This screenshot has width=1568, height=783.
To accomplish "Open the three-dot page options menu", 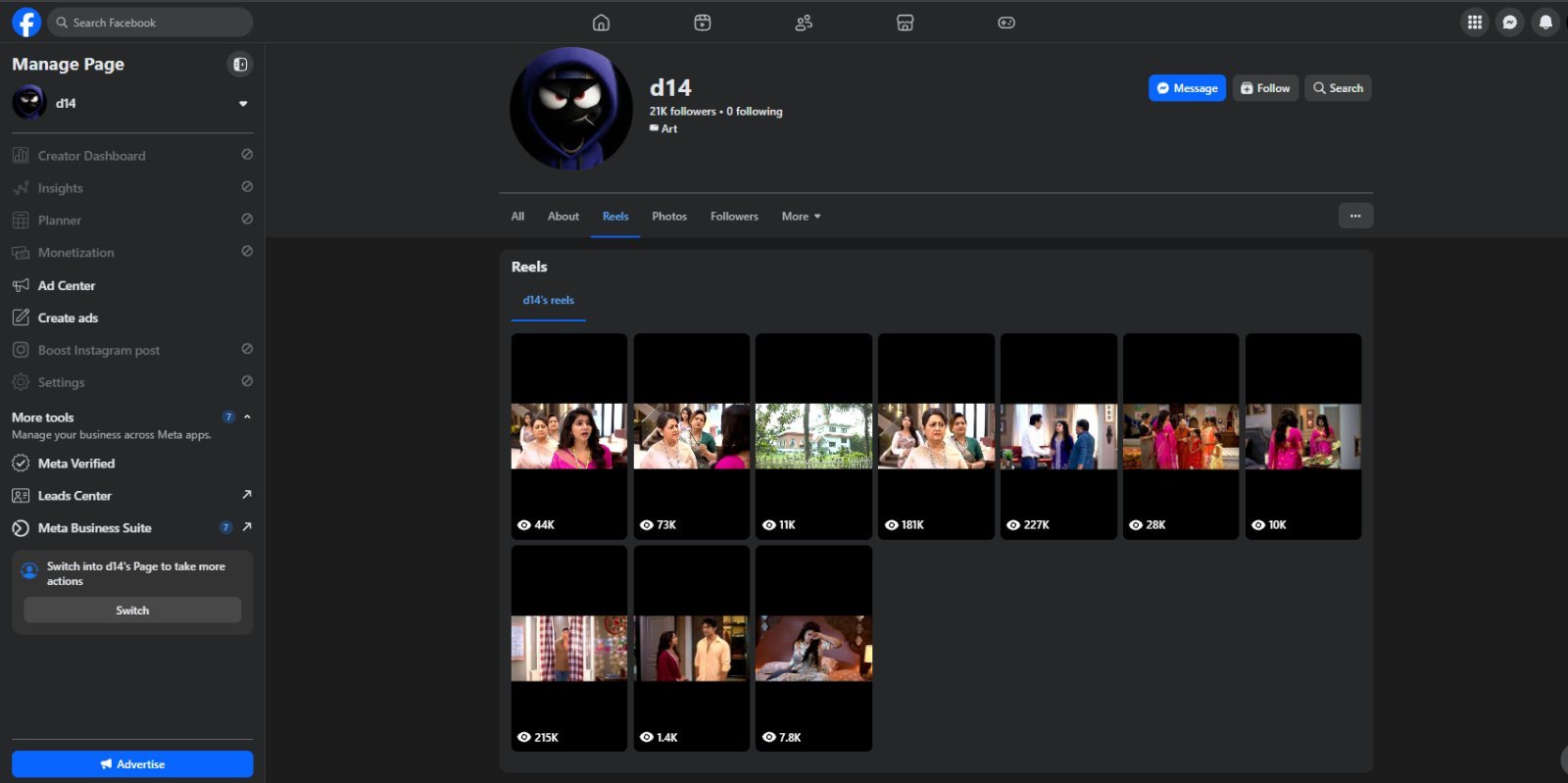I will click(x=1355, y=216).
